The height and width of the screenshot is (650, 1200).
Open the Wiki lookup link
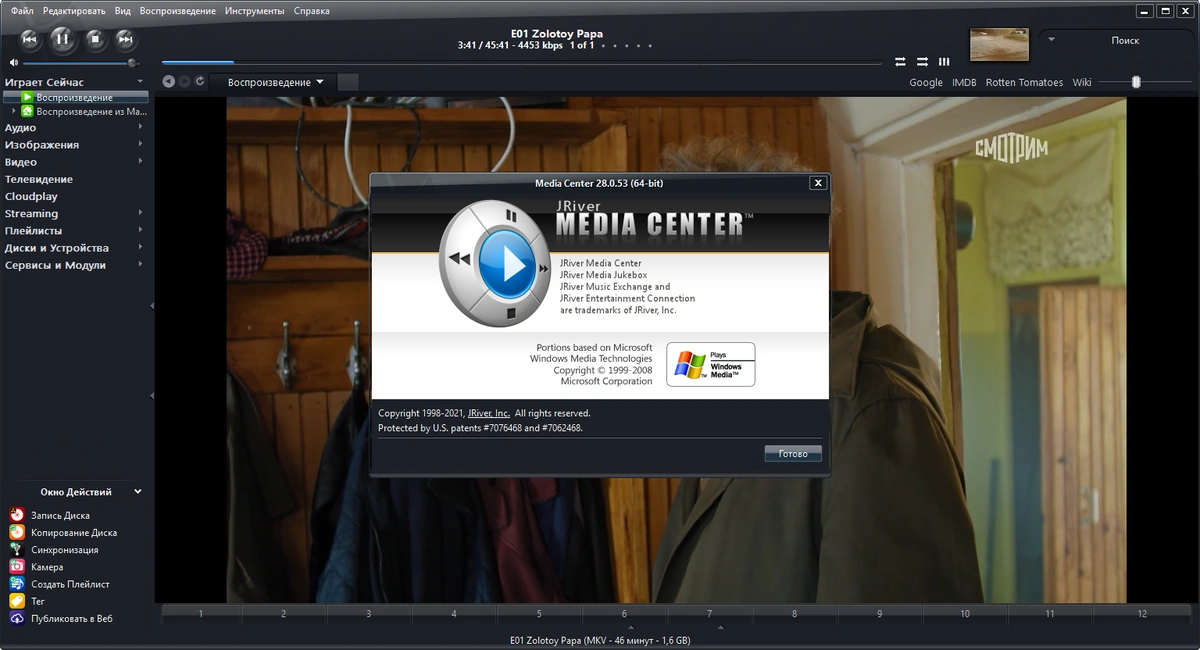(1082, 83)
